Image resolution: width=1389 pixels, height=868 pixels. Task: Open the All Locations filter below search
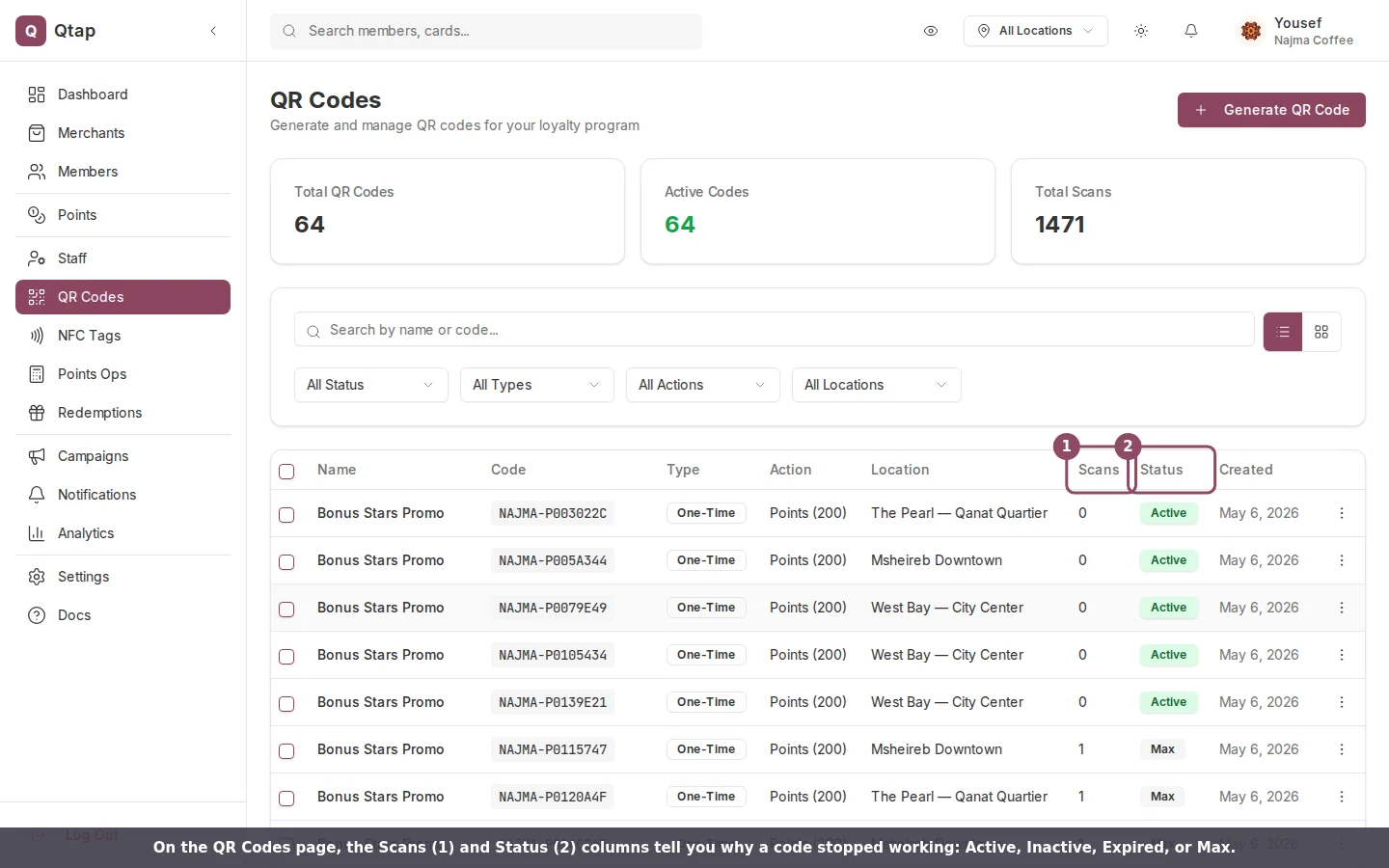point(876,385)
